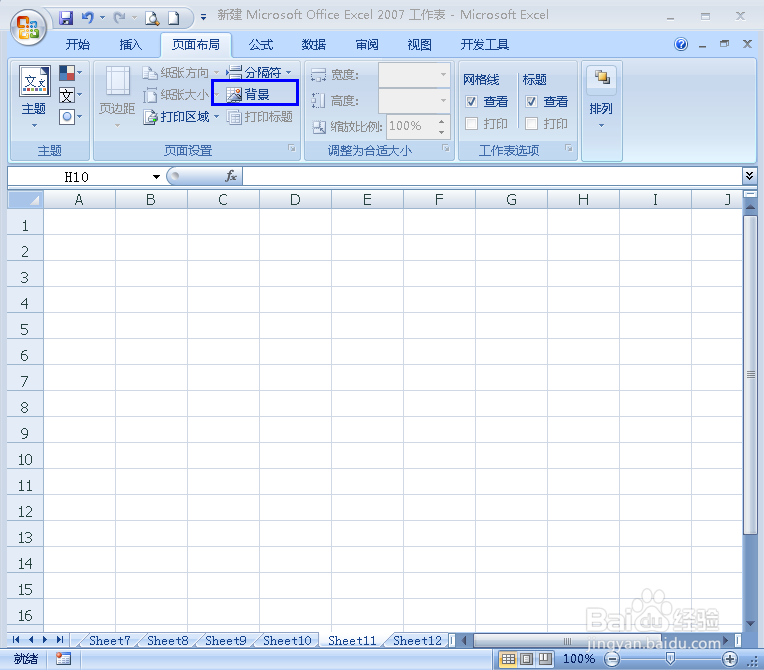Choose paper size (纸张大小)

click(180, 95)
